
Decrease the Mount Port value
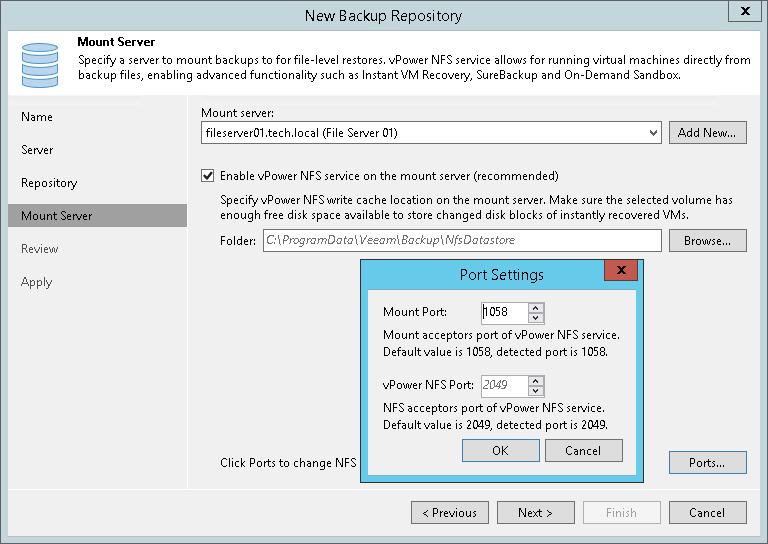click(x=536, y=317)
